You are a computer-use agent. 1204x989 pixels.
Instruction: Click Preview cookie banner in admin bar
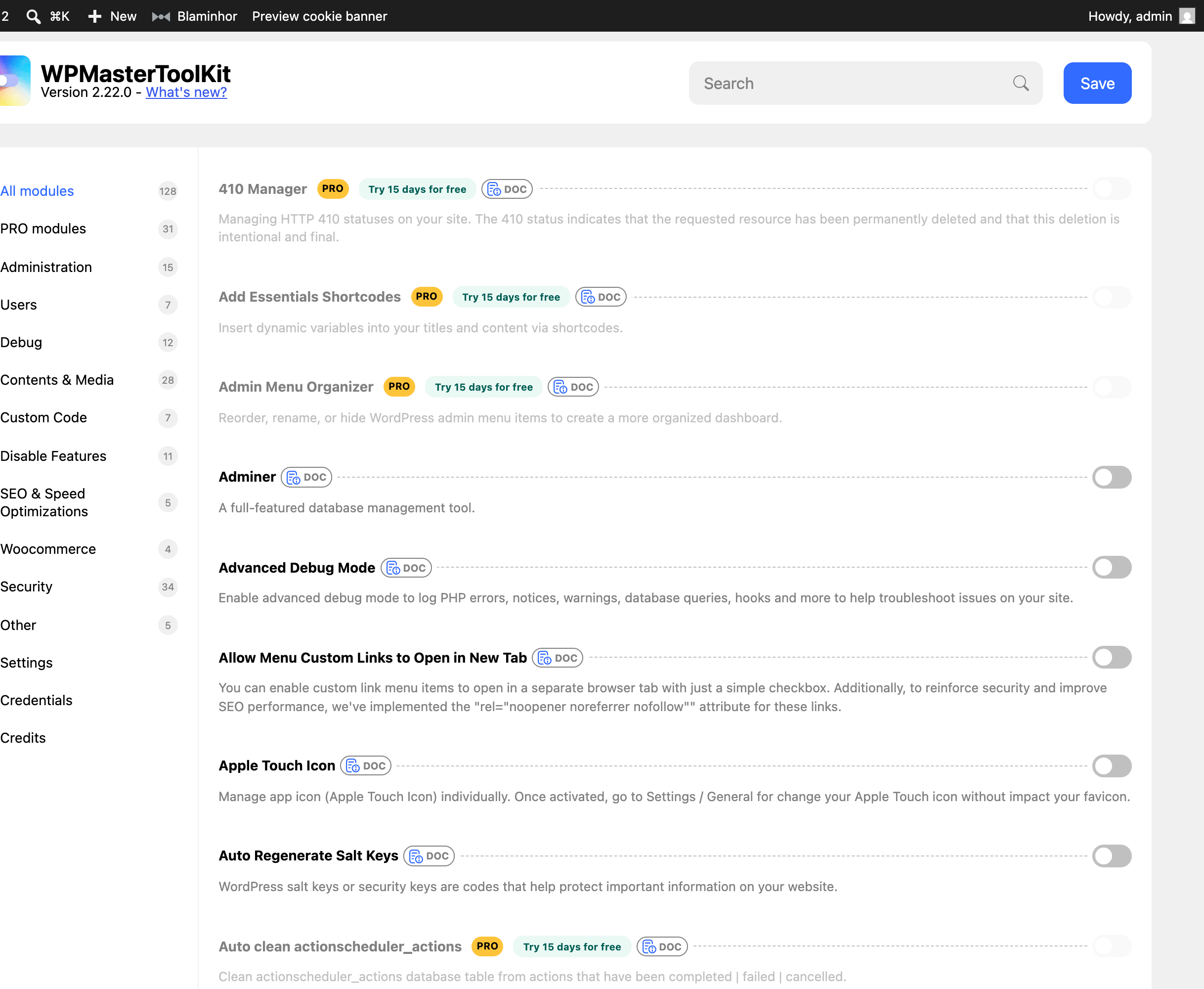319,16
